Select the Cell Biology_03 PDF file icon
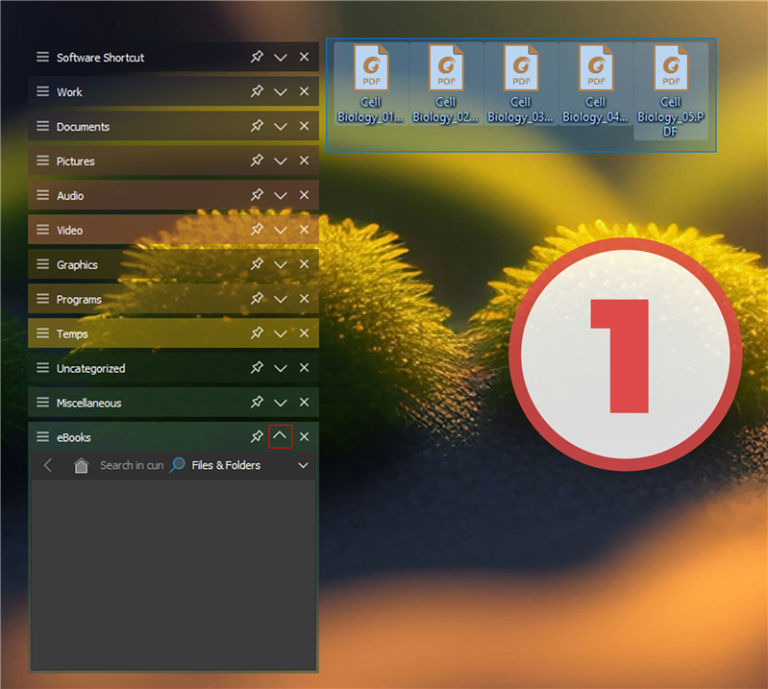Image resolution: width=768 pixels, height=689 pixels. [x=521, y=68]
